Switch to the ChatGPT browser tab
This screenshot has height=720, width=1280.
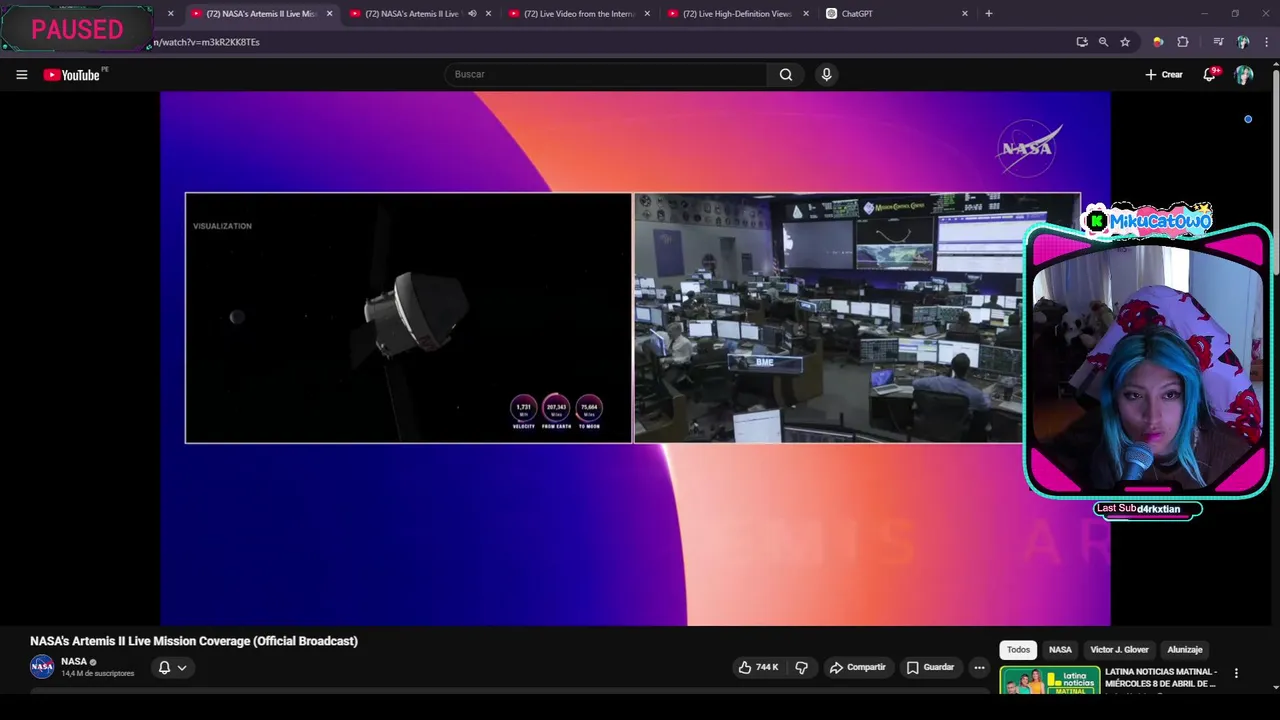857,14
